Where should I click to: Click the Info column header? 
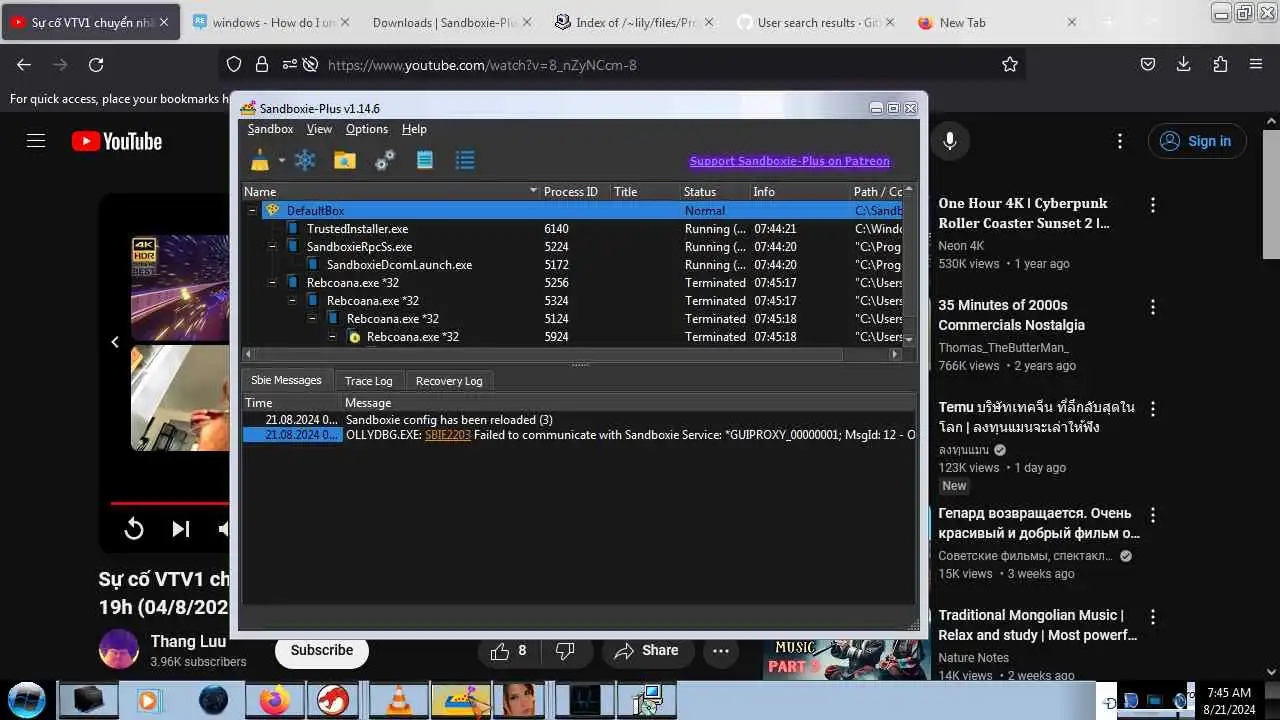[x=798, y=192]
